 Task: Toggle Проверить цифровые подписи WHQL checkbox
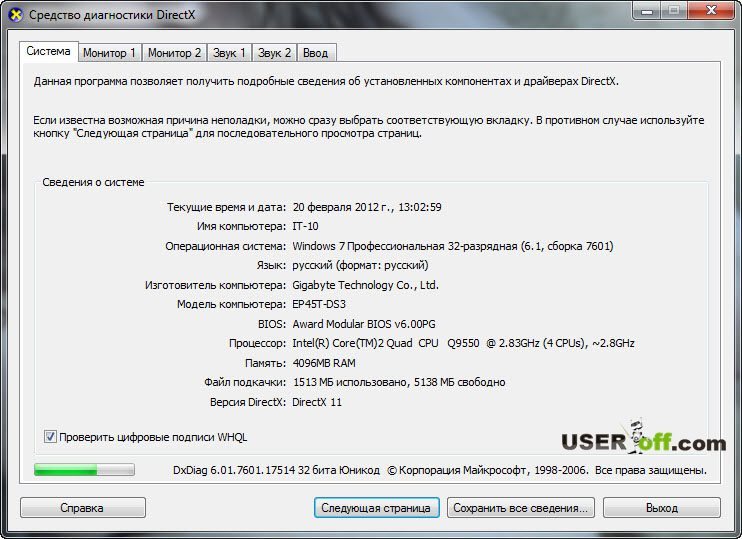pos(50,436)
